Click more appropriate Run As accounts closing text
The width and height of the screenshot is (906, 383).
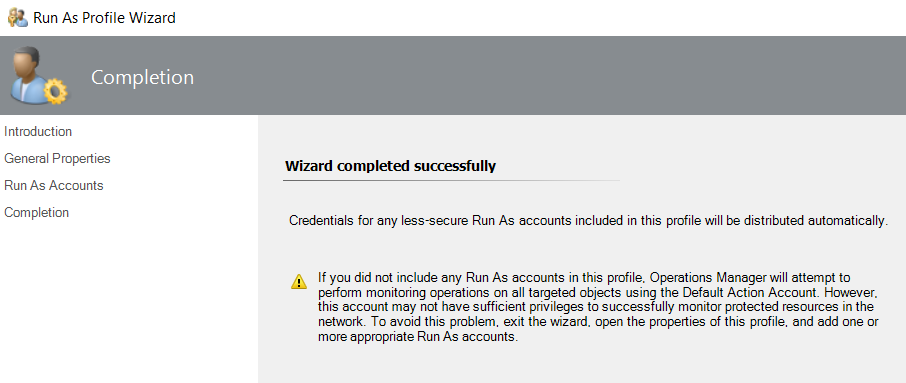pos(416,337)
